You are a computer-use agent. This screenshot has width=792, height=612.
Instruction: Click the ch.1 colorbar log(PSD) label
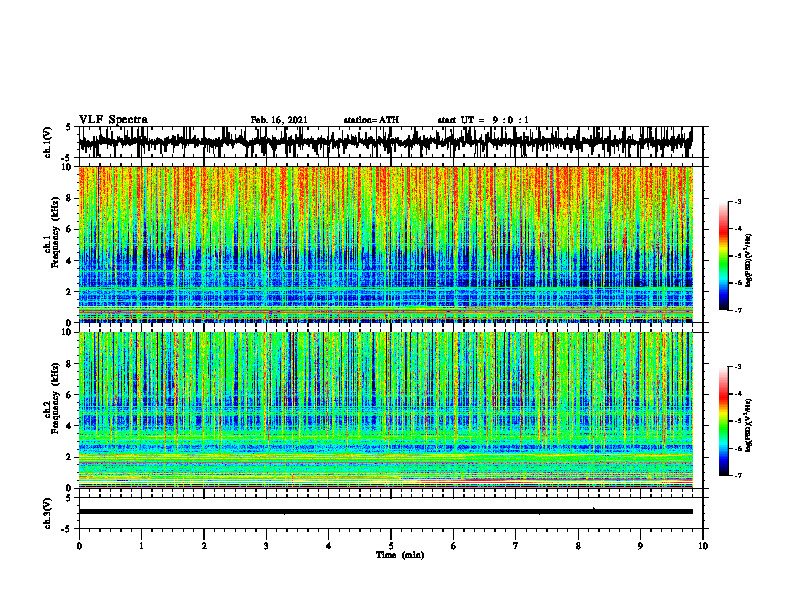tap(749, 261)
